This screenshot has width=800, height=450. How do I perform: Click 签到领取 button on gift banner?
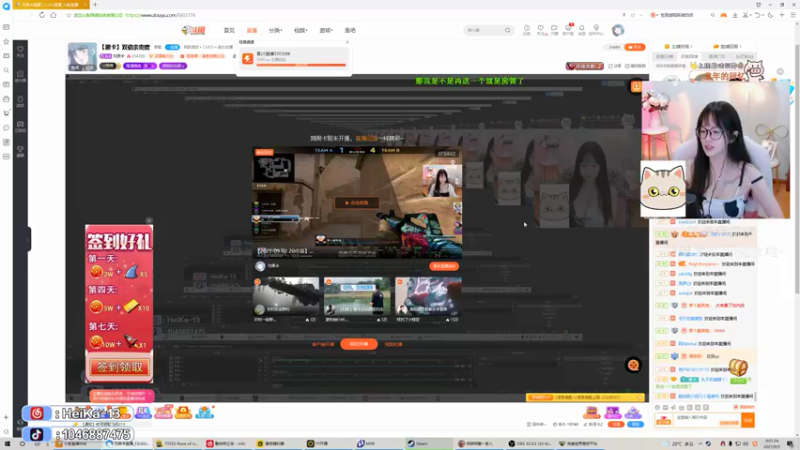click(x=119, y=367)
